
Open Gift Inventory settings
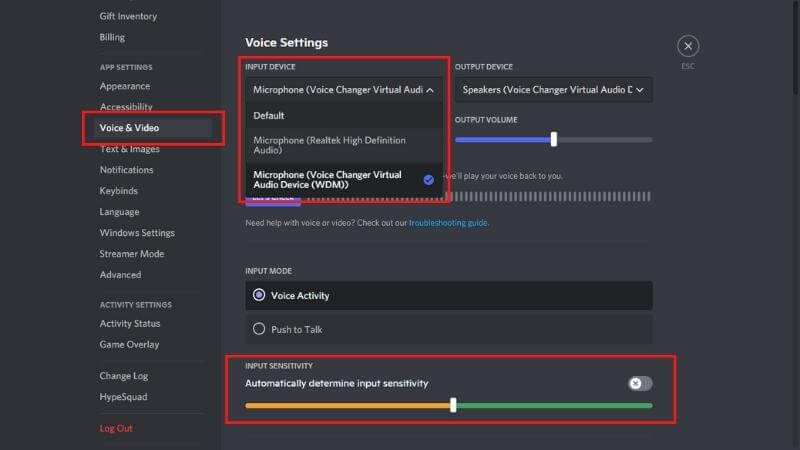tap(128, 16)
